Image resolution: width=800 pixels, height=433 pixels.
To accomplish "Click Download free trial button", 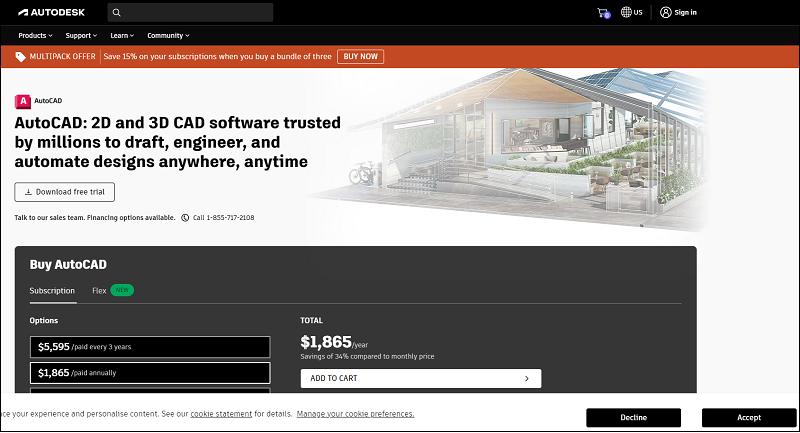I will pos(64,192).
